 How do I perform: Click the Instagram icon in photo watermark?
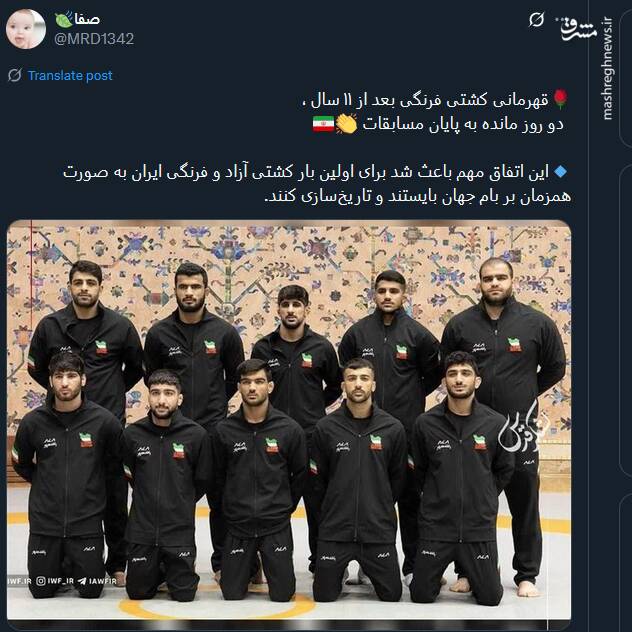tap(41, 581)
